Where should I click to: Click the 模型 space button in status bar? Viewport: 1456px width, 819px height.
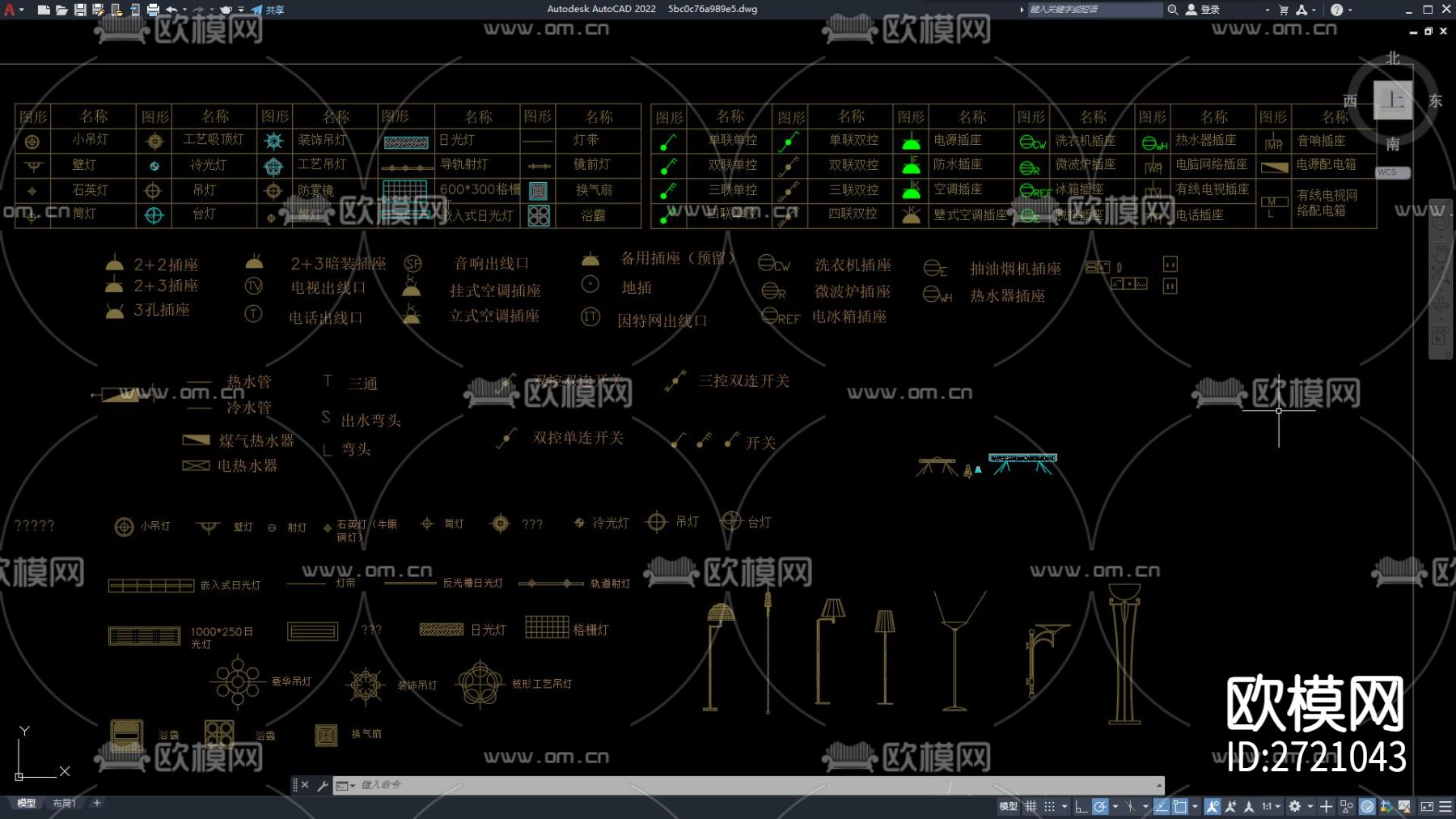[1009, 806]
